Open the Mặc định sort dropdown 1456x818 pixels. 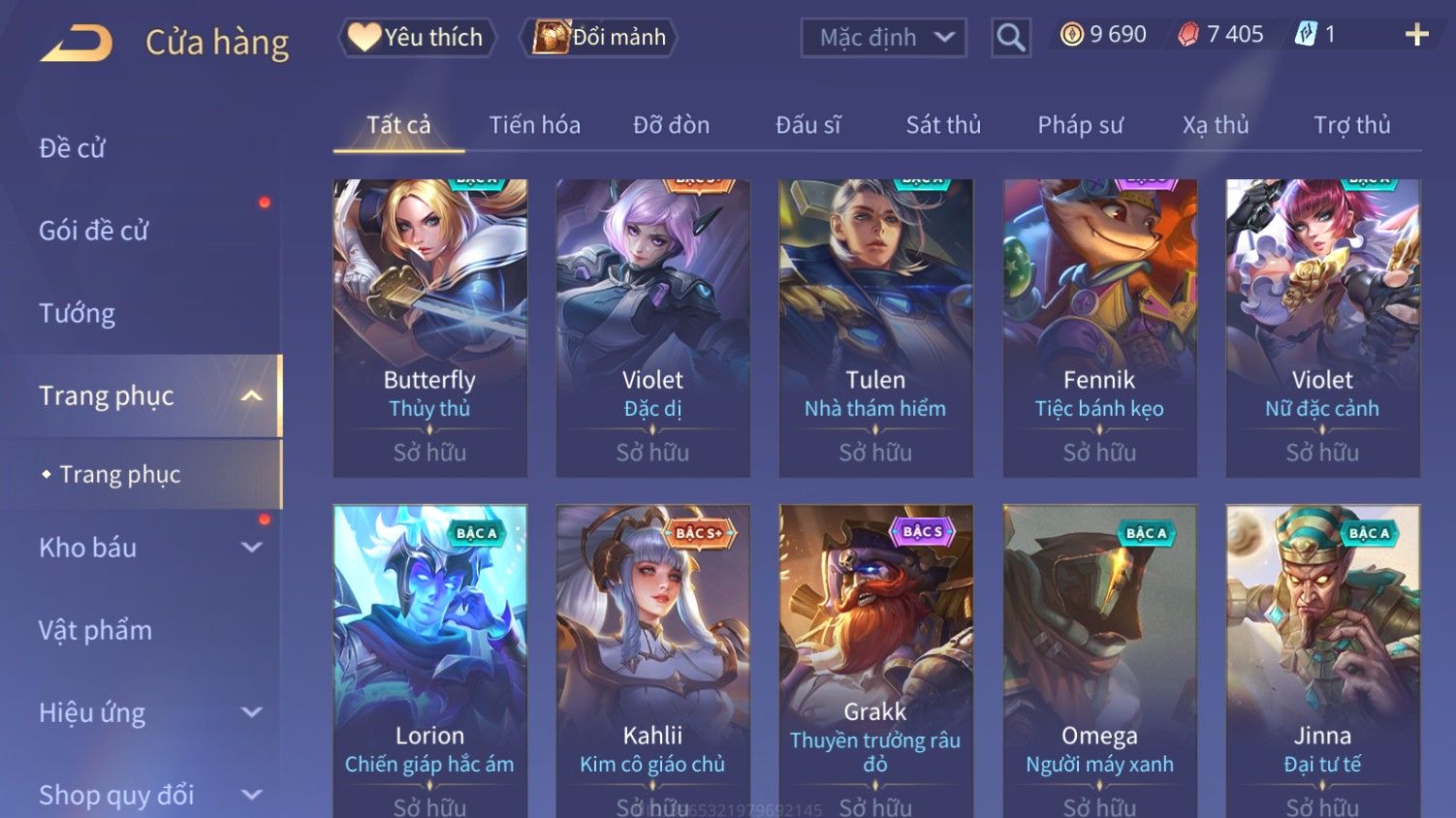[884, 38]
